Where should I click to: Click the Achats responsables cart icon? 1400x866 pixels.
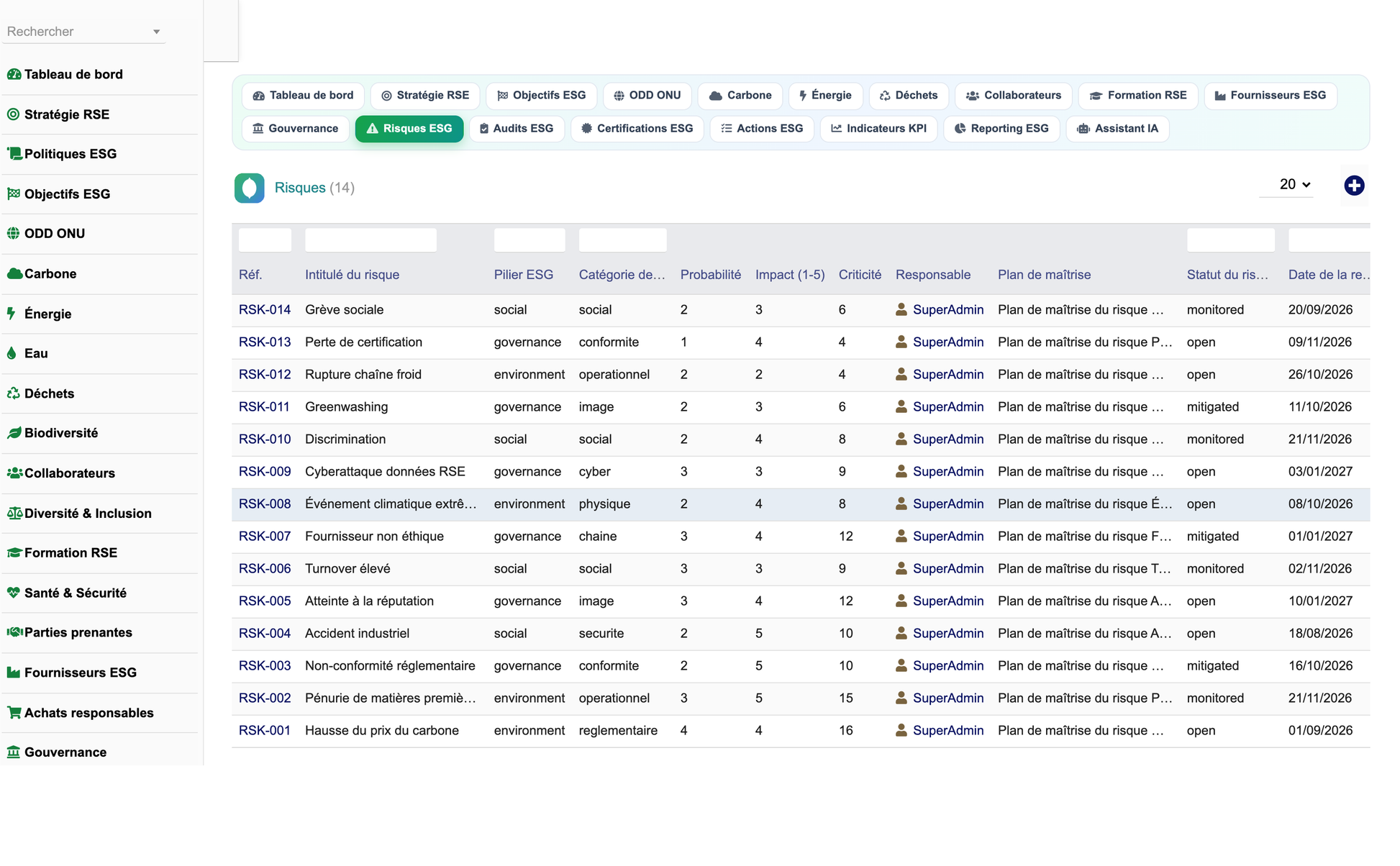pos(14,713)
